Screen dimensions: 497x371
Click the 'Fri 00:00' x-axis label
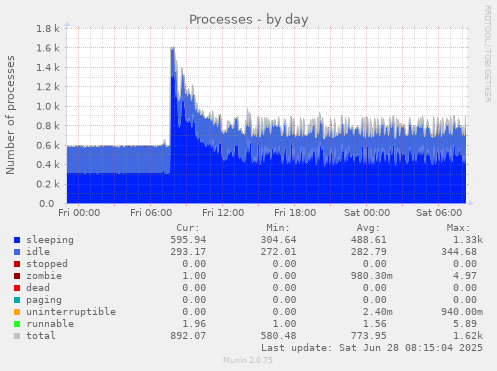[79, 213]
